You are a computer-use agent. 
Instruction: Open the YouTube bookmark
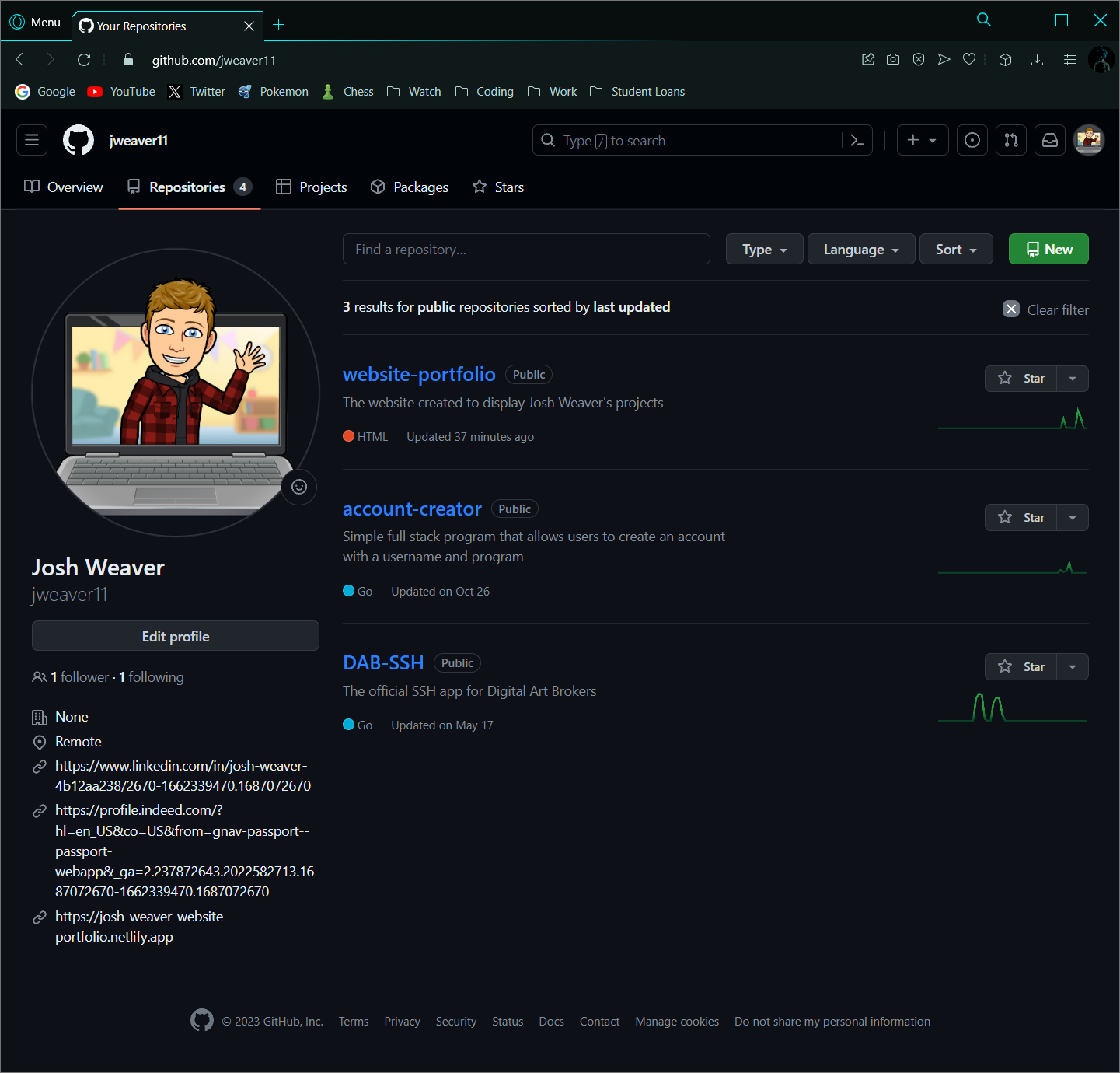[x=121, y=92]
